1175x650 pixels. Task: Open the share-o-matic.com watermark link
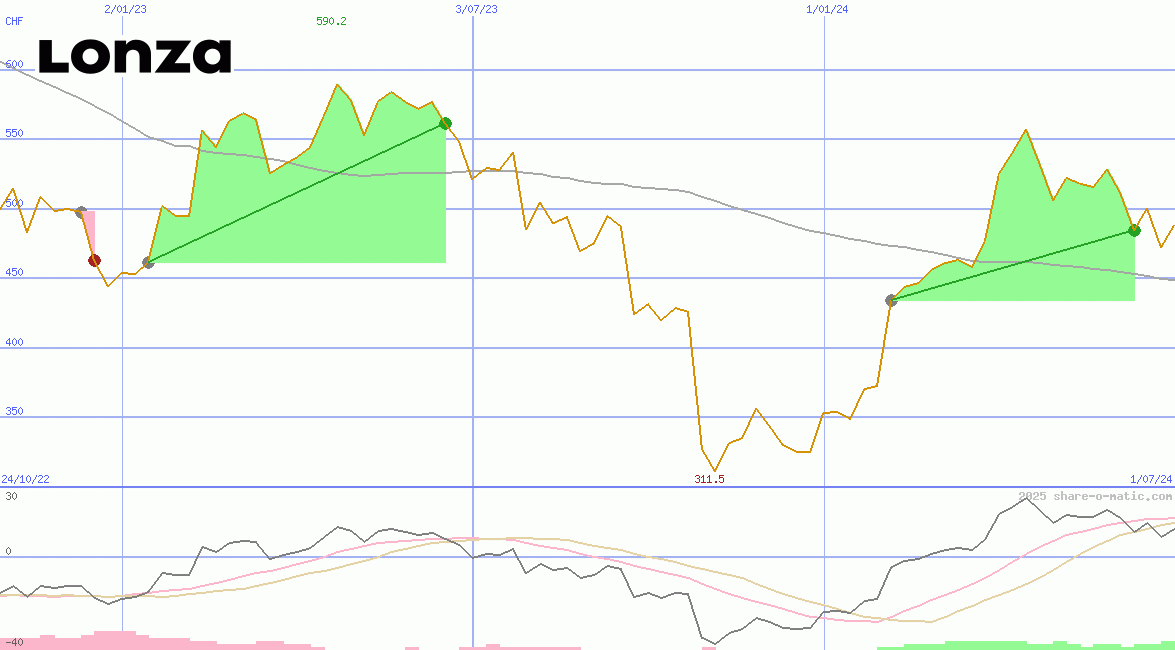tap(1095, 496)
